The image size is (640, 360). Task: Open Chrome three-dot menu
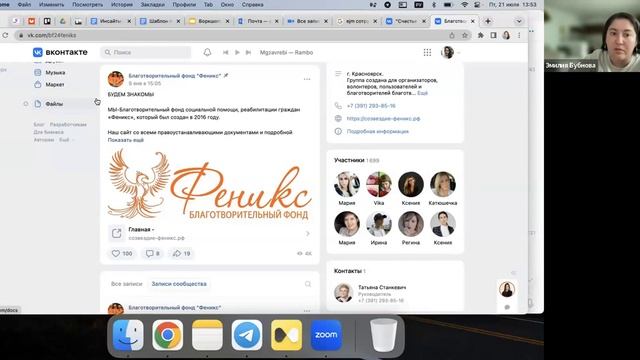519,36
